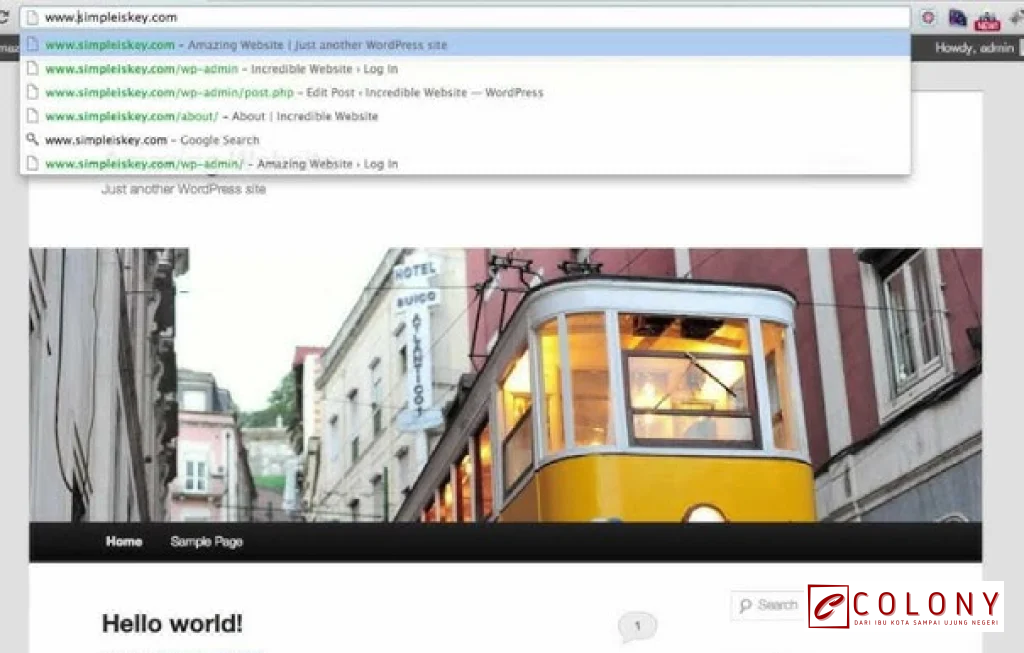
Task: Open the purple browser extension icon
Action: [x=957, y=16]
